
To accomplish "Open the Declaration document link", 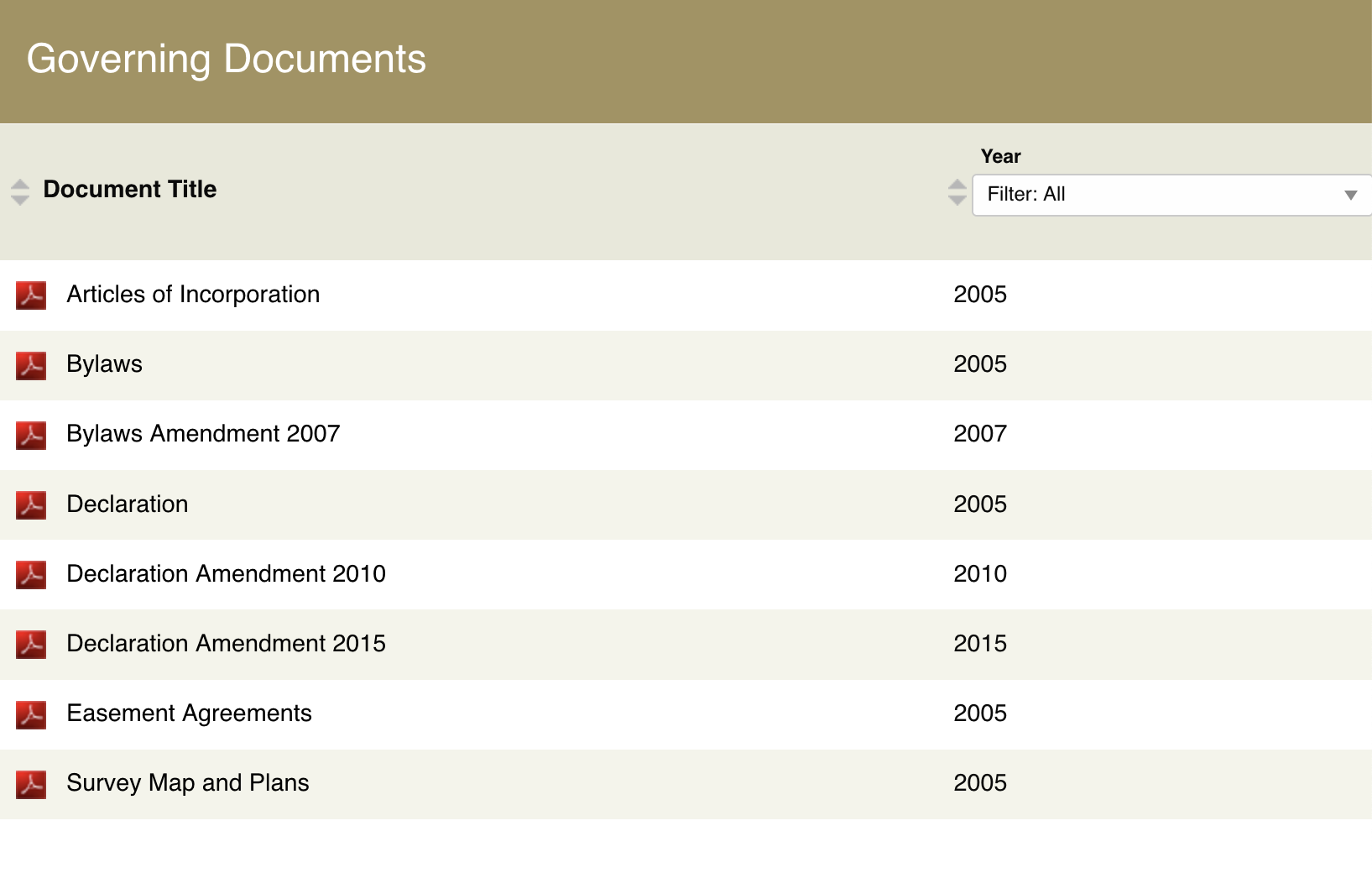I will tap(128, 504).
